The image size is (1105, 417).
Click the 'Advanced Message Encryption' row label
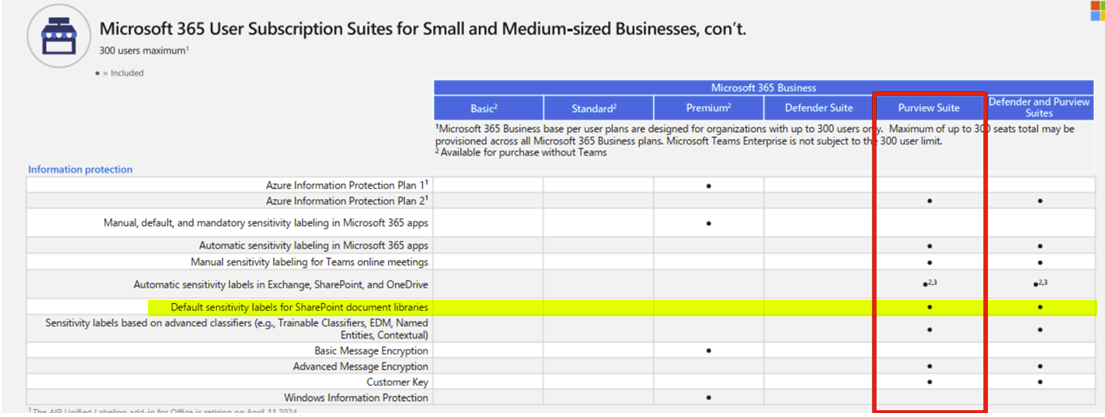pyautogui.click(x=361, y=366)
